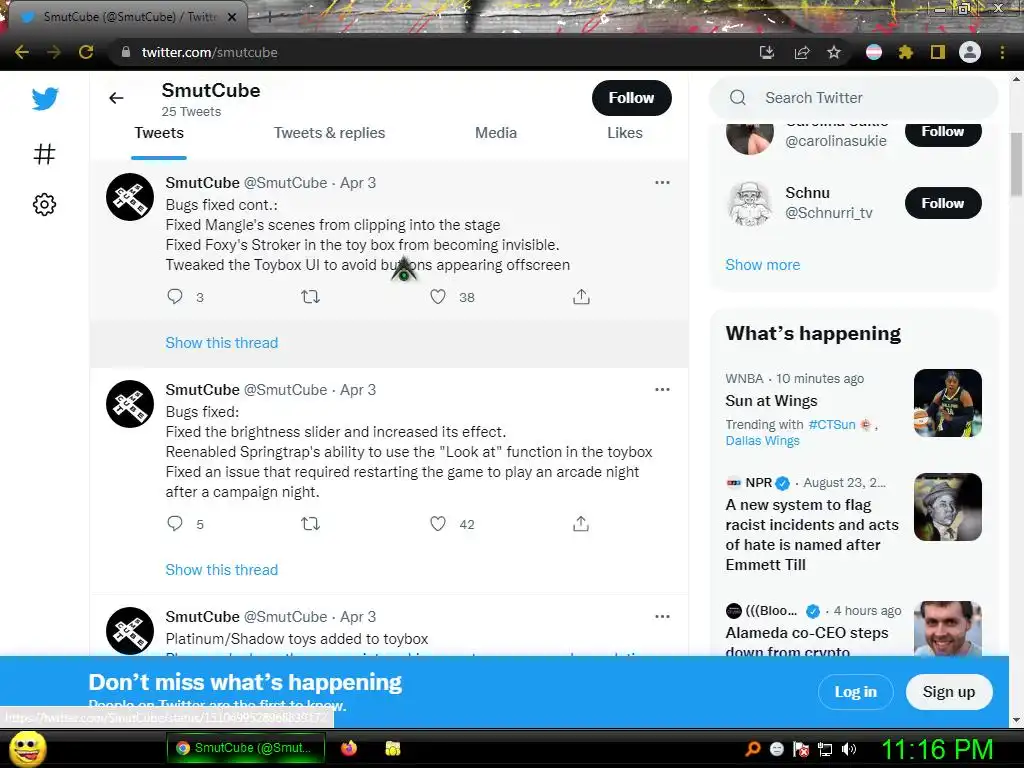
Task: Launch Firefox from the taskbar
Action: tap(349, 748)
